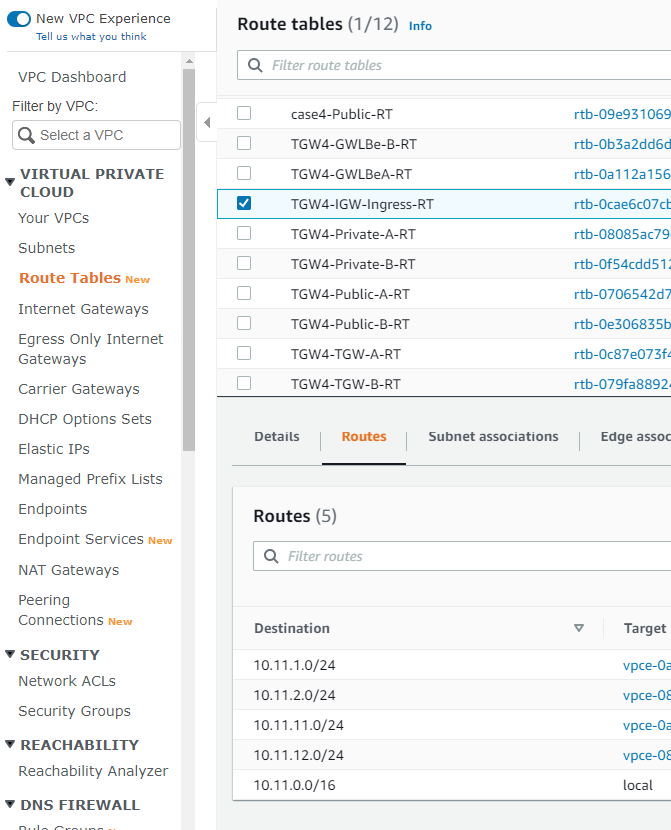Click the Target column header
This screenshot has height=830, width=671.
pos(645,628)
